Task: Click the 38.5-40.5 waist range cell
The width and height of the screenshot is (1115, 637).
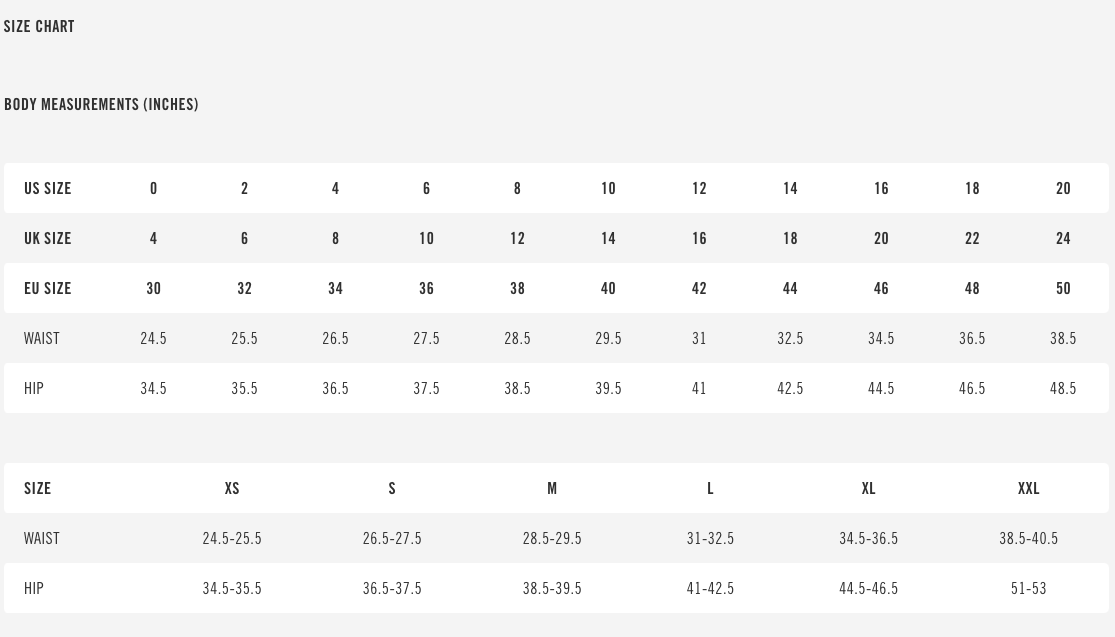Action: (1028, 538)
